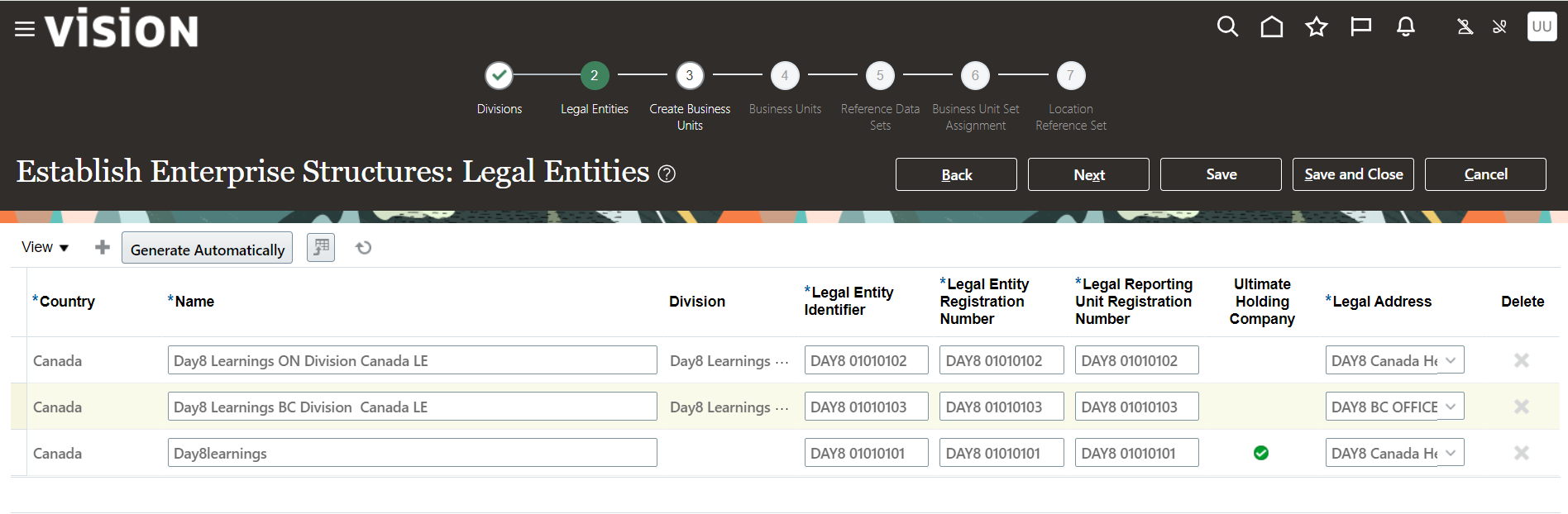Click the refresh icon in table toolbar
This screenshot has width=1568, height=514.
(x=363, y=248)
